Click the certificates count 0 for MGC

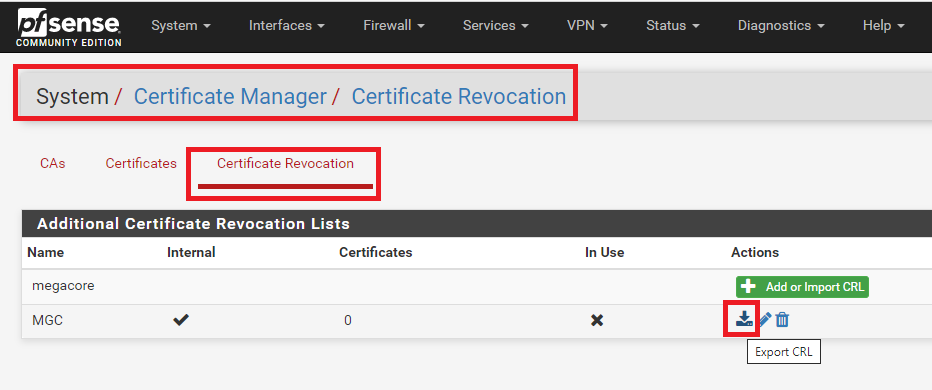(x=348, y=320)
